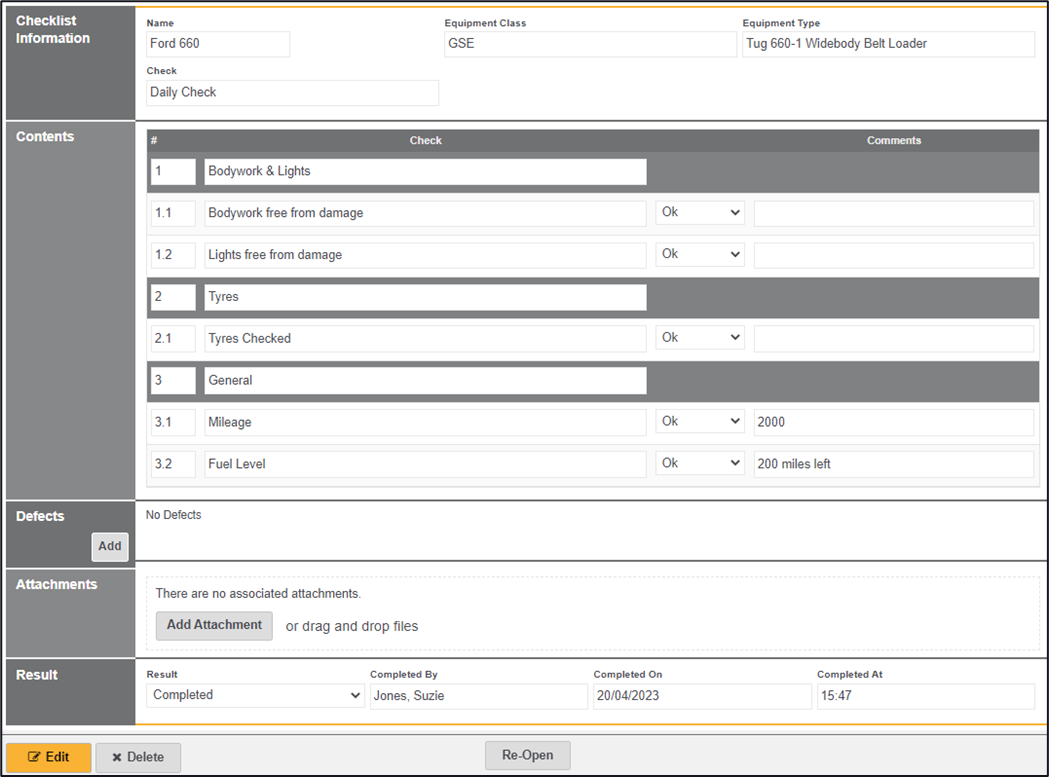The height and width of the screenshot is (777, 1049).
Task: Click the Delete button with X icon
Action: pyautogui.click(x=138, y=757)
